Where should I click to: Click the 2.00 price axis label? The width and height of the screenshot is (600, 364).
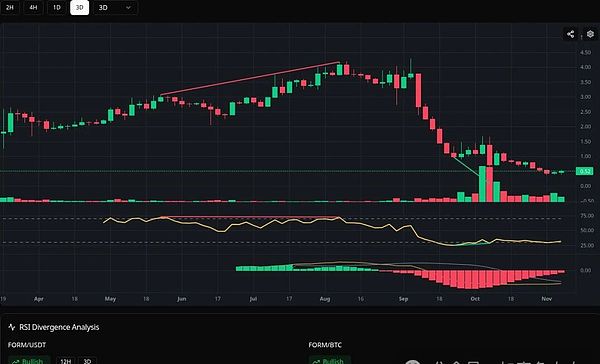click(x=585, y=127)
